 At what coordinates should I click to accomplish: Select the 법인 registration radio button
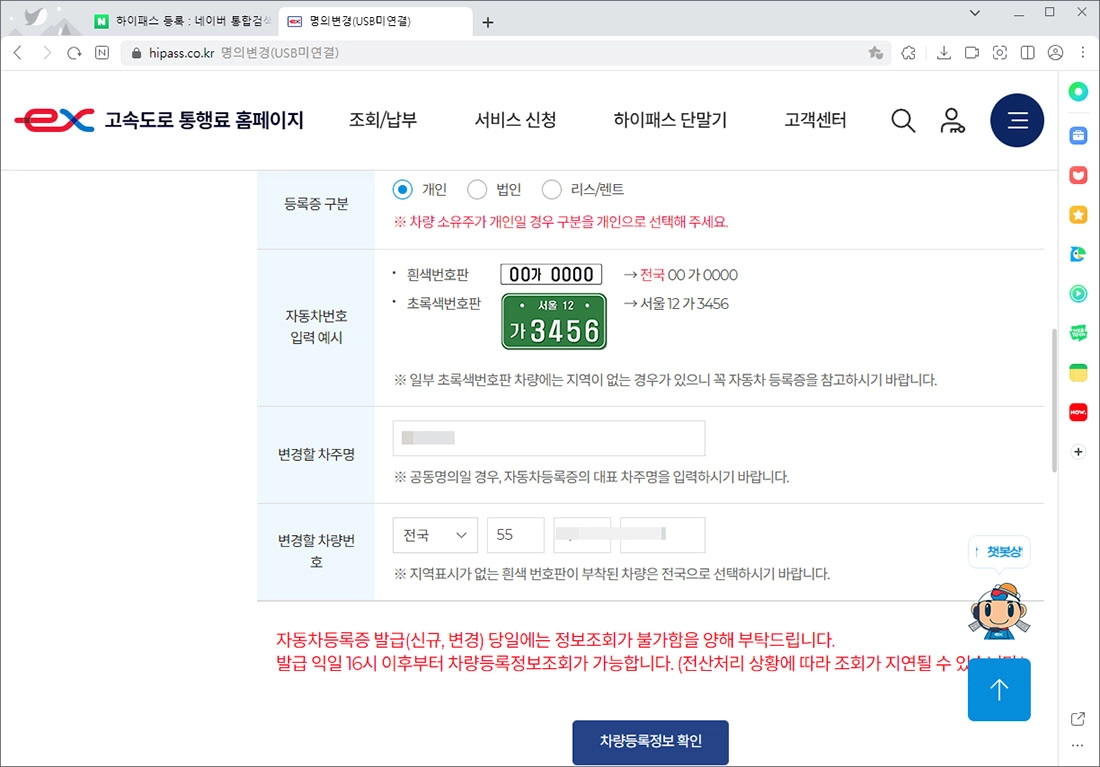(x=477, y=189)
